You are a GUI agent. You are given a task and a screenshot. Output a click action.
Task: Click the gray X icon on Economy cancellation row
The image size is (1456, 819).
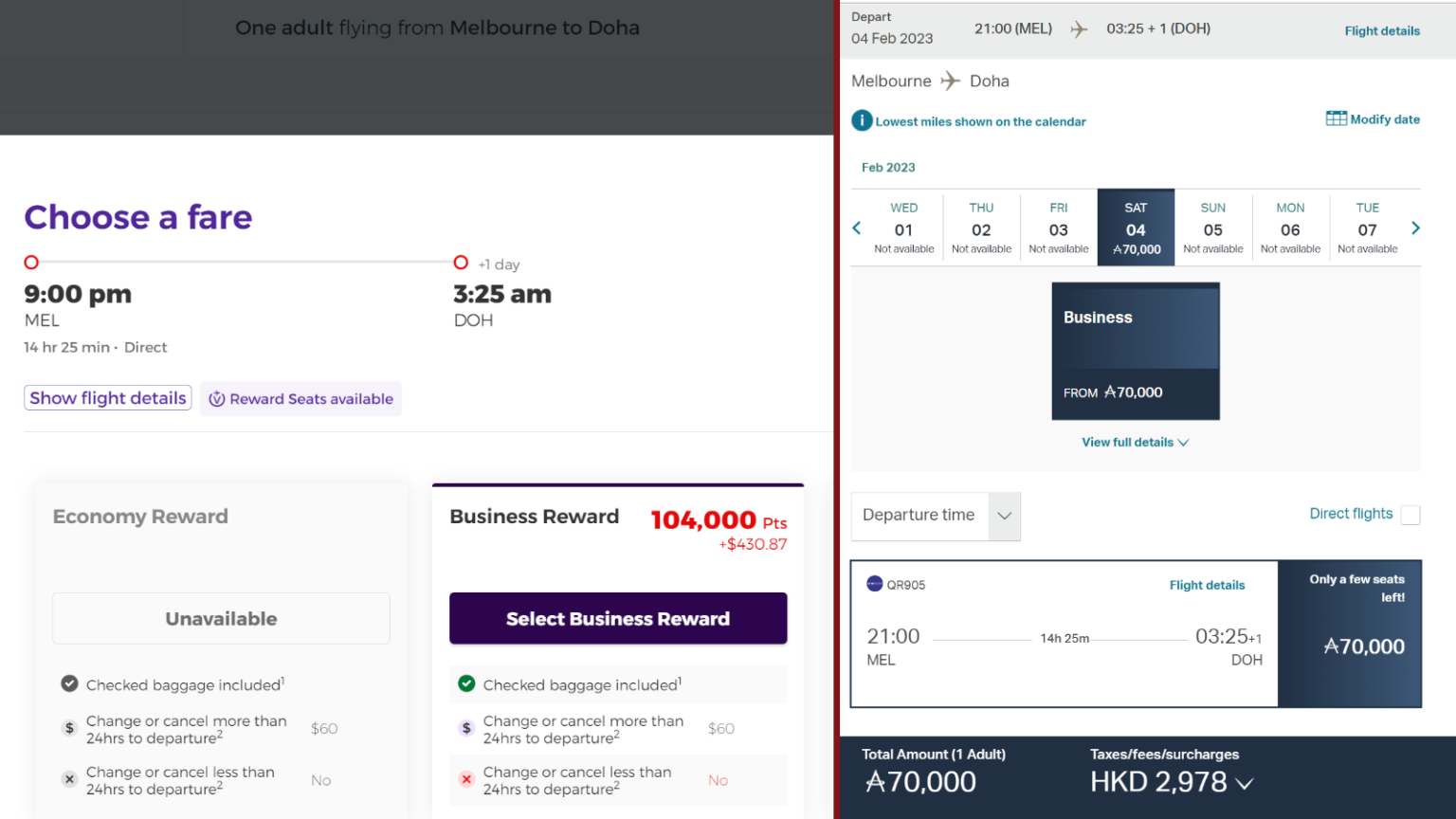[69, 778]
